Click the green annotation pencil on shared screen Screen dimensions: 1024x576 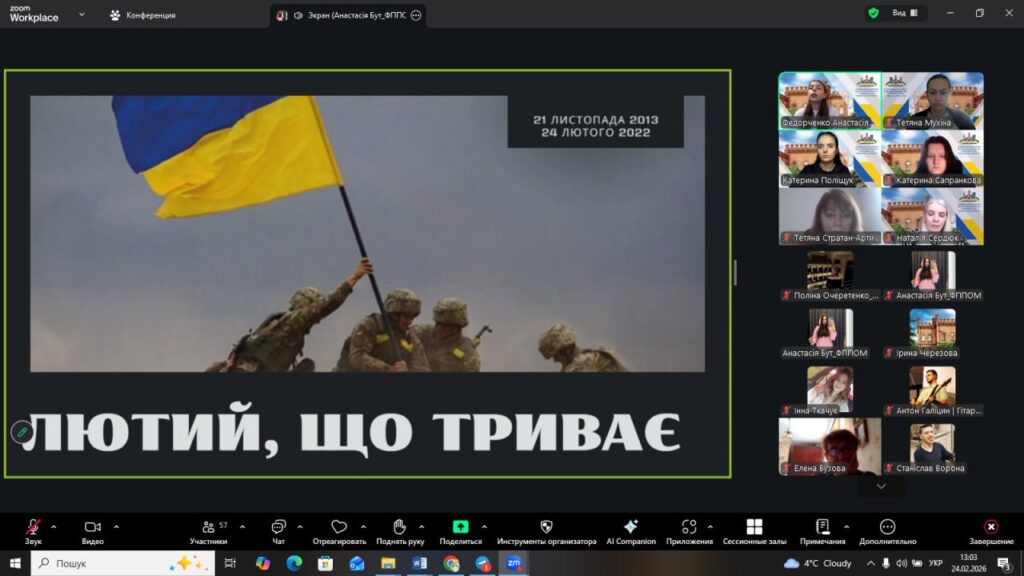coord(21,432)
